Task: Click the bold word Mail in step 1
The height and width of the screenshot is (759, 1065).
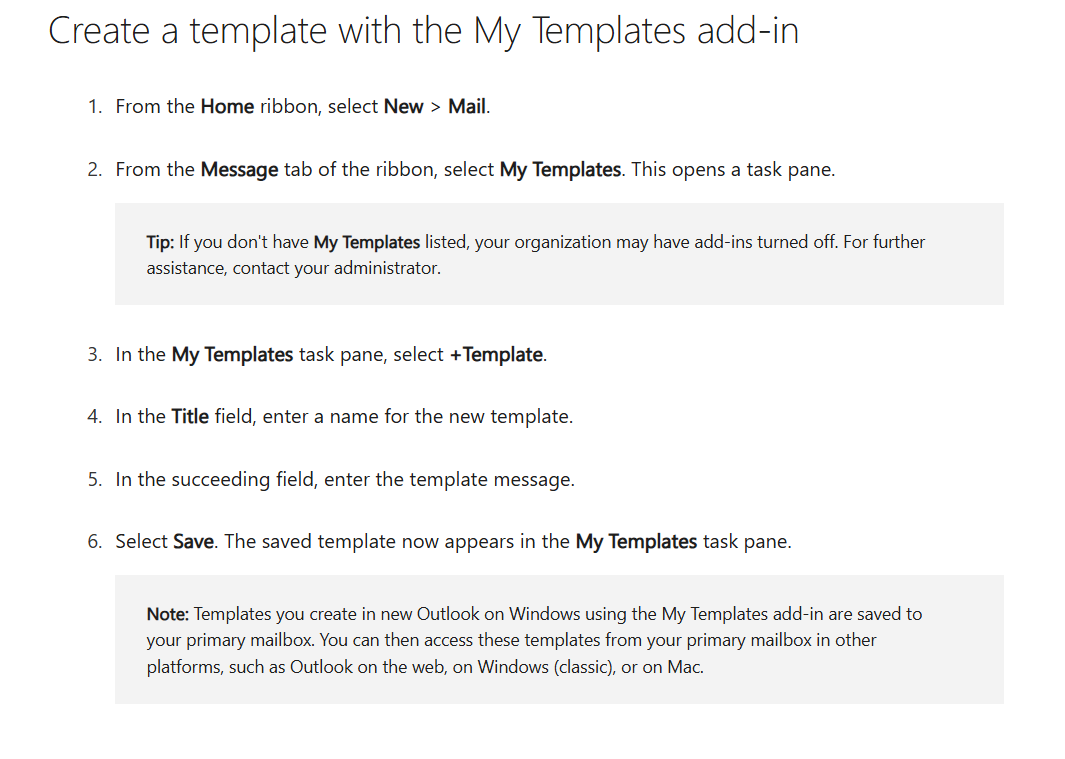Action: click(467, 107)
